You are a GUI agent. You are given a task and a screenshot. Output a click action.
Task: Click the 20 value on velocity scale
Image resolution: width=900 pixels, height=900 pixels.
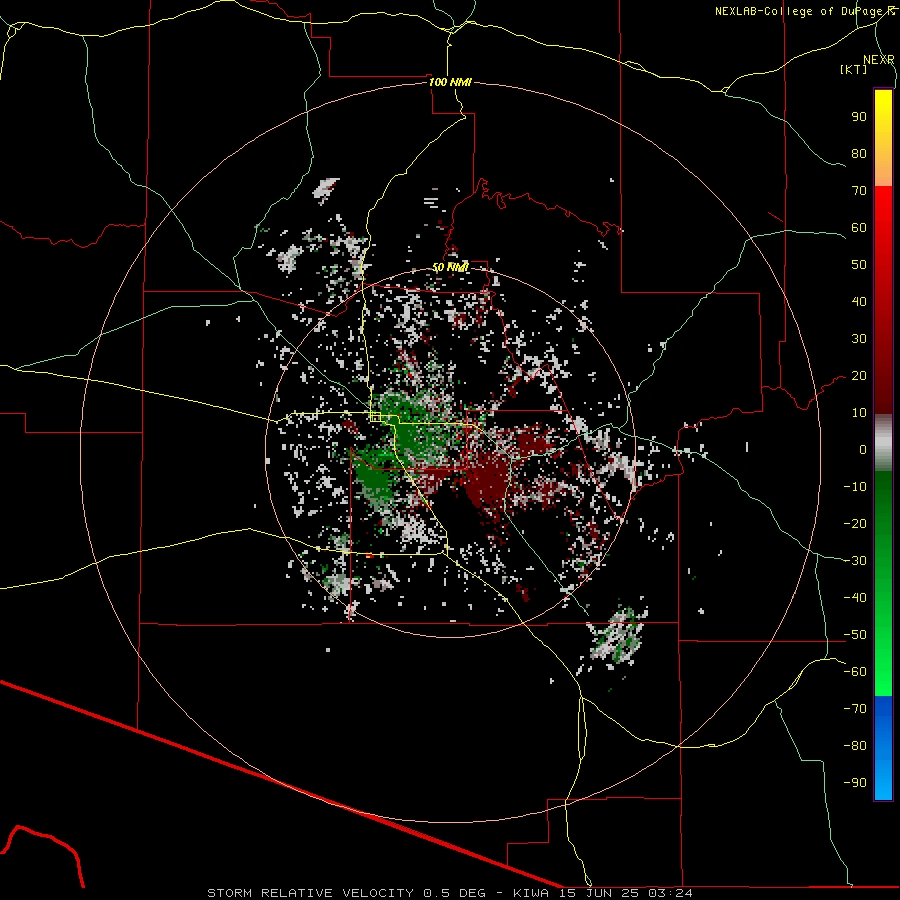pos(859,376)
